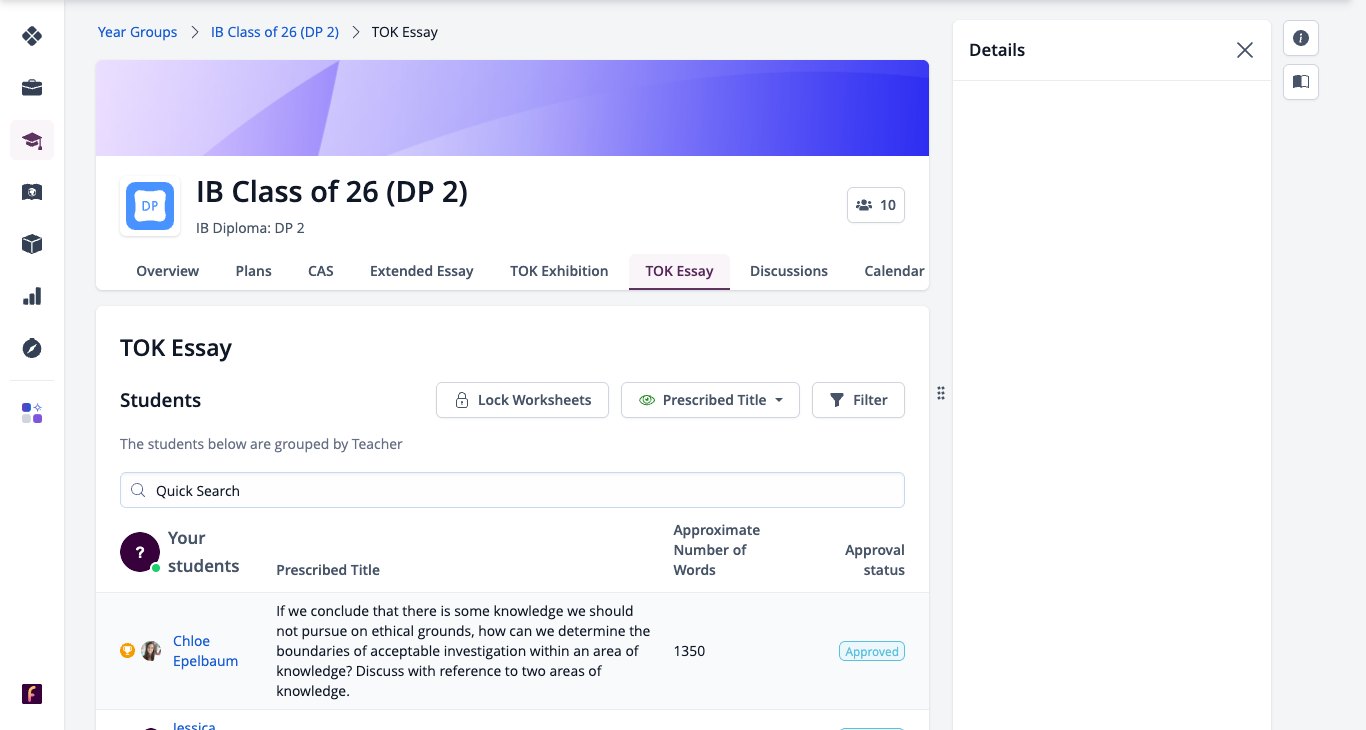Click the 1350 word count value
Viewport: 1366px width, 730px height.
(x=689, y=651)
